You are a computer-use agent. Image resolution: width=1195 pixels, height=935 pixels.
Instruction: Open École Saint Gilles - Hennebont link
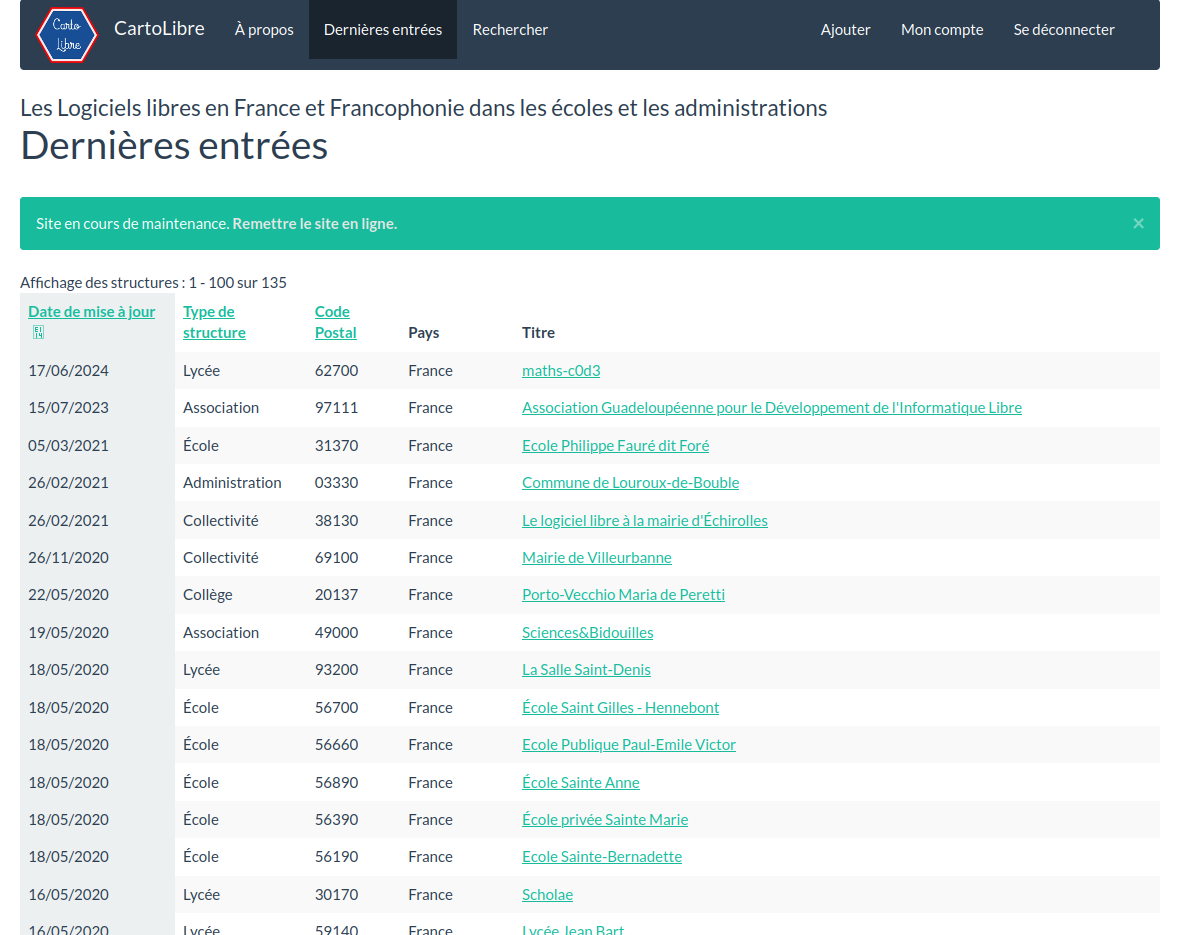pyautogui.click(x=620, y=708)
